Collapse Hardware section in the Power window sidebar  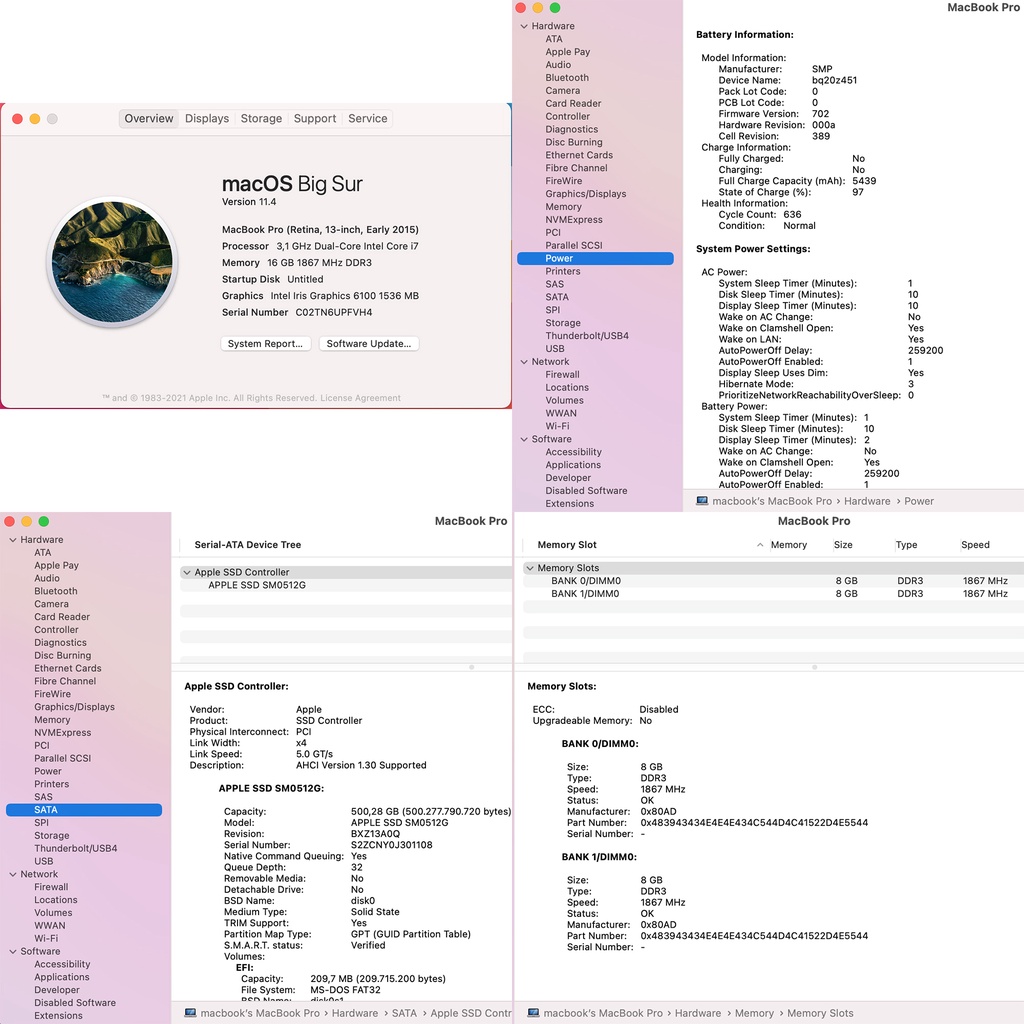[x=523, y=26]
